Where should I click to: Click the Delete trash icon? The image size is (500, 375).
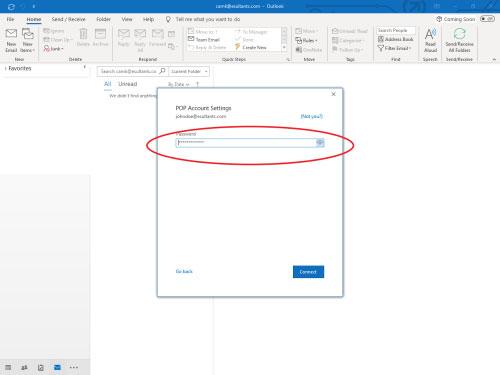(x=83, y=34)
